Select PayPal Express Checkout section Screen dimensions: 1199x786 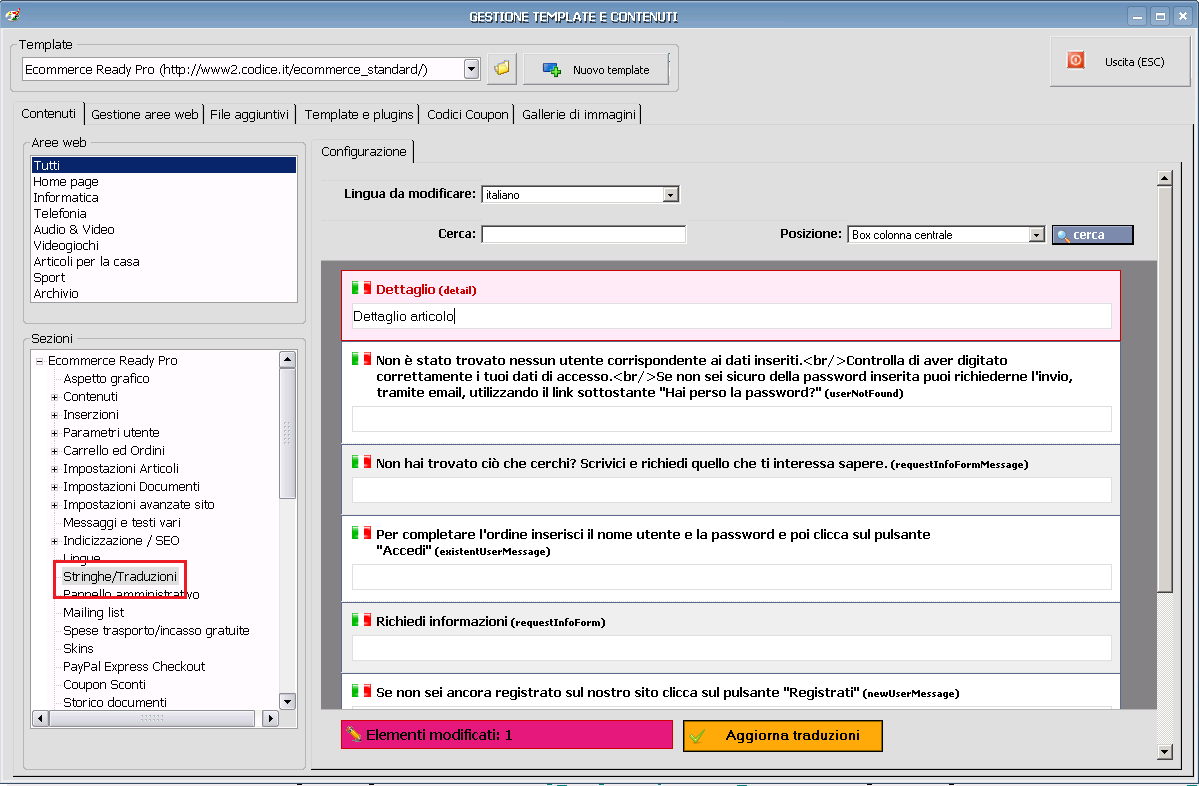point(134,667)
